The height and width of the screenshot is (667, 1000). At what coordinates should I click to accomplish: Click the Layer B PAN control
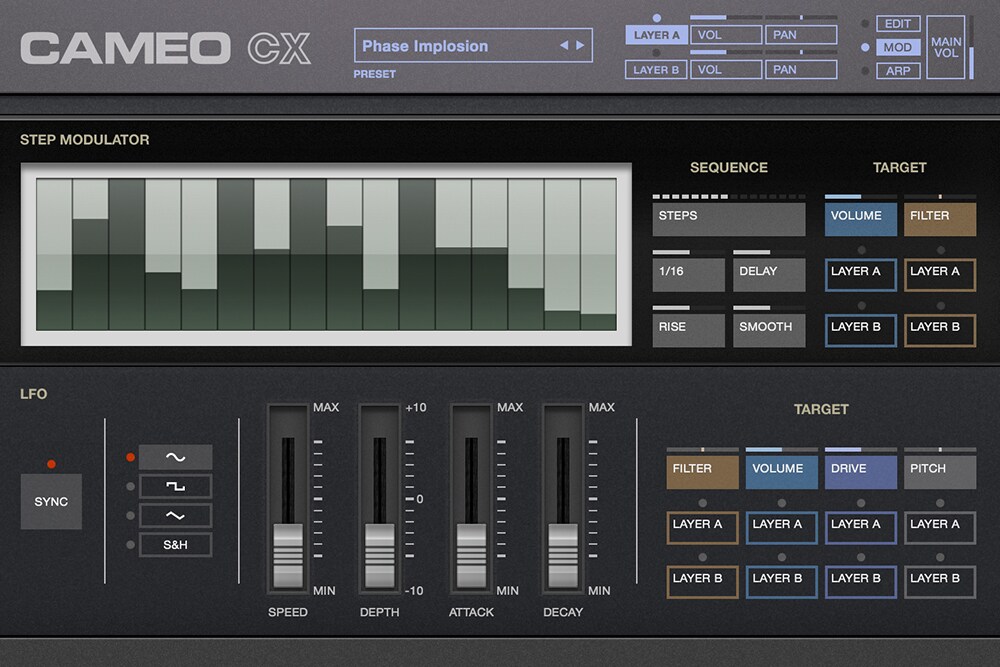[x=800, y=70]
